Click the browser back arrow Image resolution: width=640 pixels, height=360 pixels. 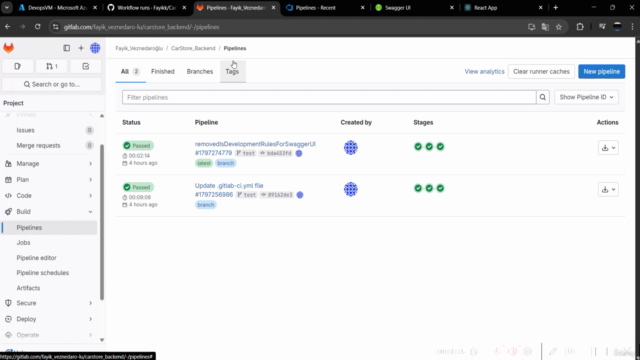(x=8, y=27)
